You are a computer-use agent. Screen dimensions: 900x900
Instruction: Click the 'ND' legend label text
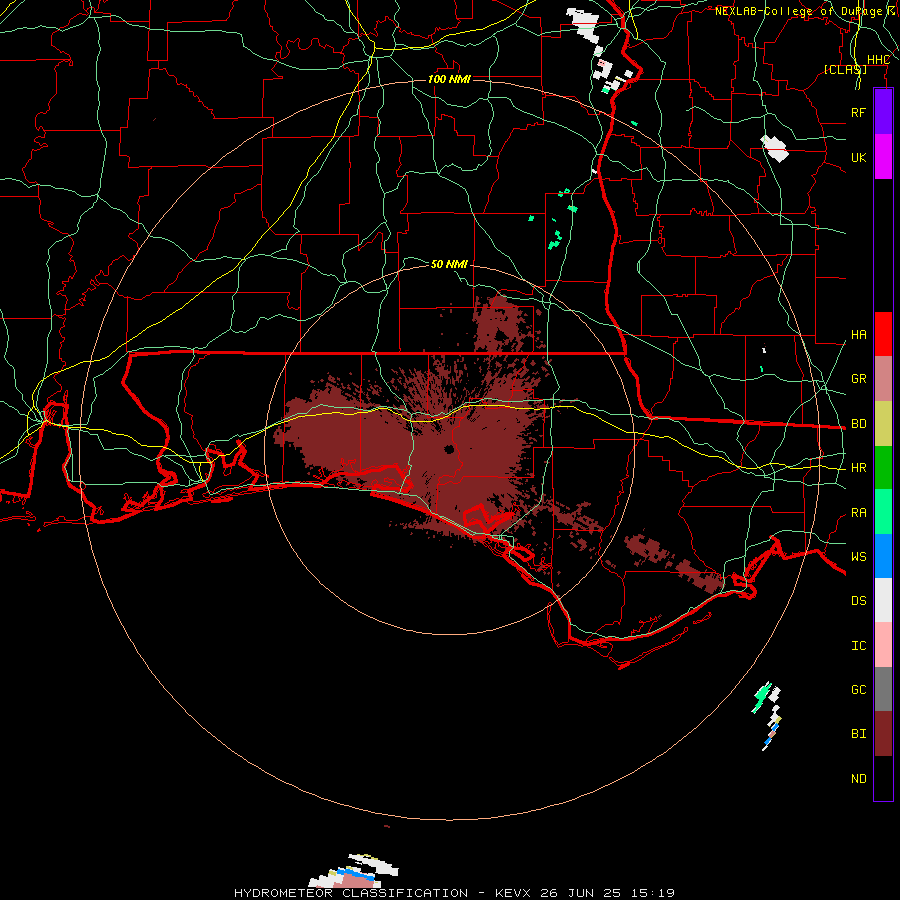[x=858, y=779]
